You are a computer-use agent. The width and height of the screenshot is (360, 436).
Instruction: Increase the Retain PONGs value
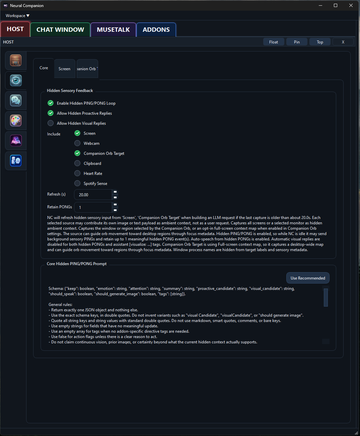[115, 205]
